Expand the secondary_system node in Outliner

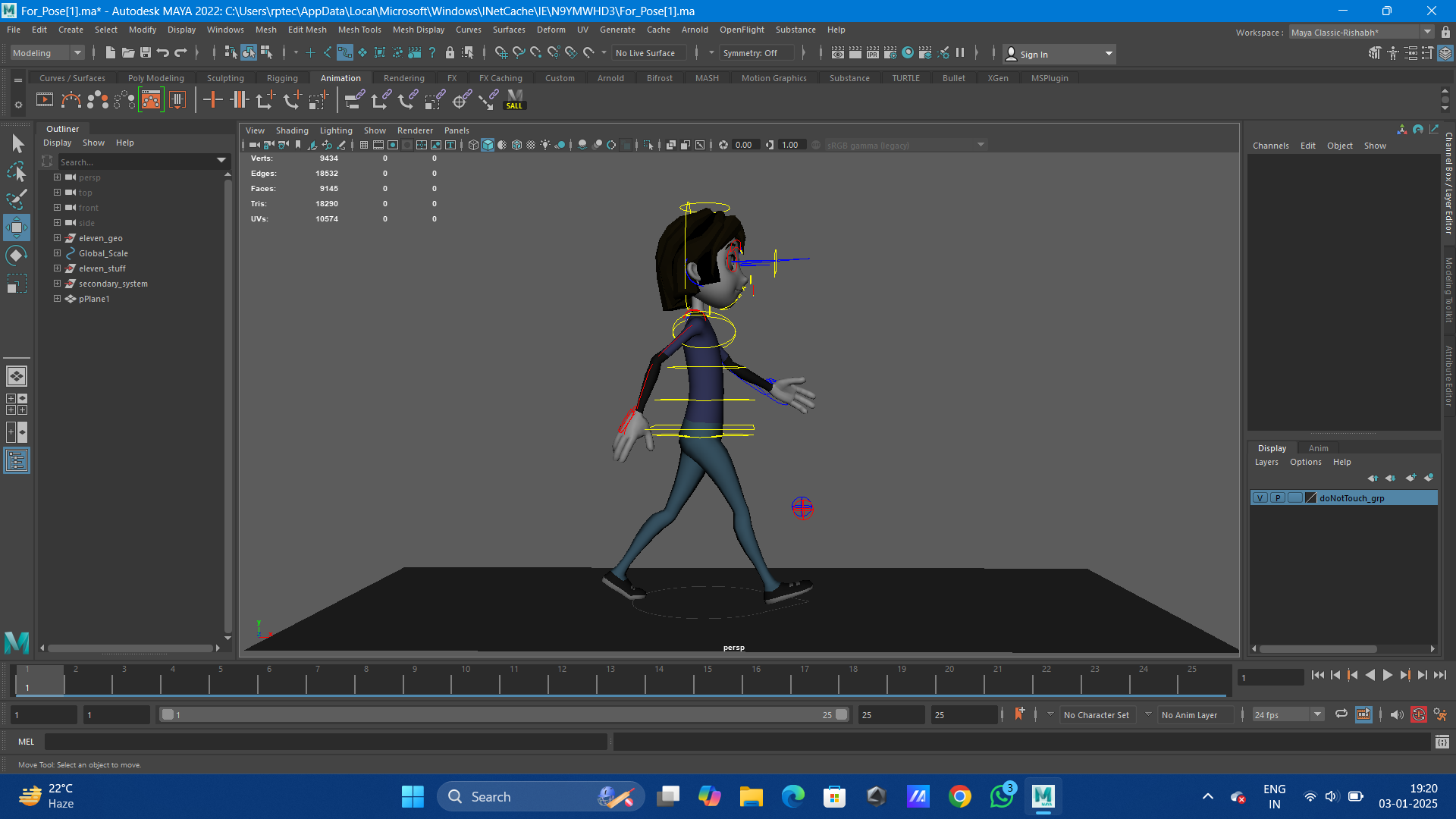point(57,284)
